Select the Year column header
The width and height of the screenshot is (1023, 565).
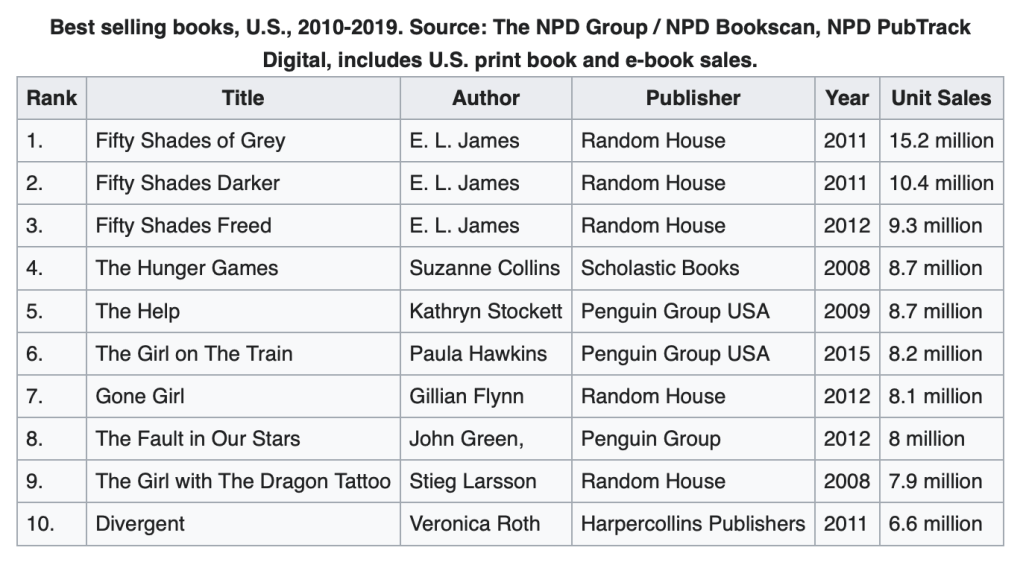click(847, 98)
